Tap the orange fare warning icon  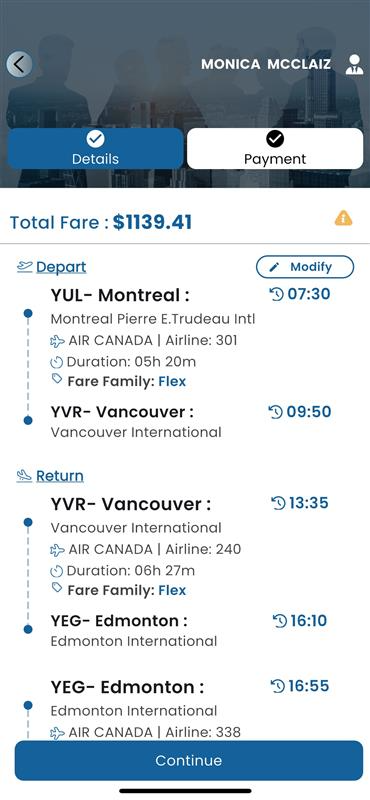pos(343,218)
